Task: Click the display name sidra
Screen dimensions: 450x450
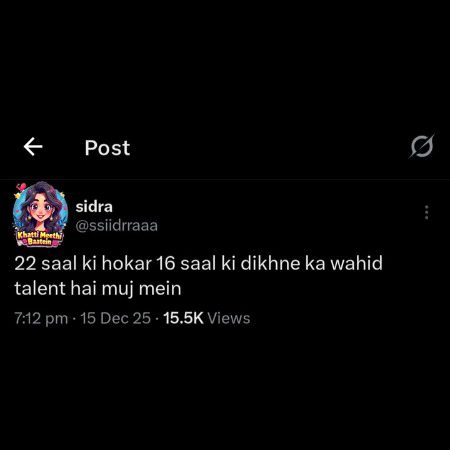Action: click(x=94, y=207)
